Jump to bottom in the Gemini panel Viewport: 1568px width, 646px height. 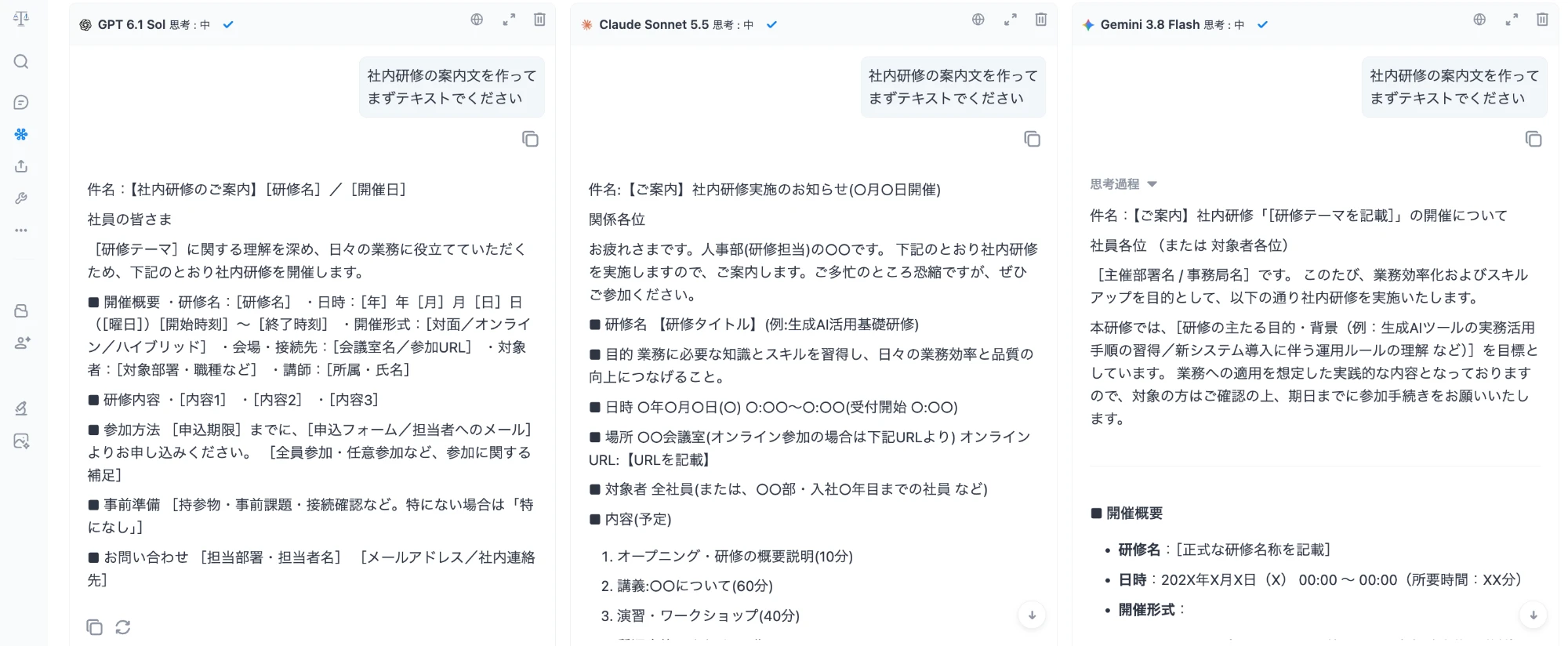[1534, 615]
